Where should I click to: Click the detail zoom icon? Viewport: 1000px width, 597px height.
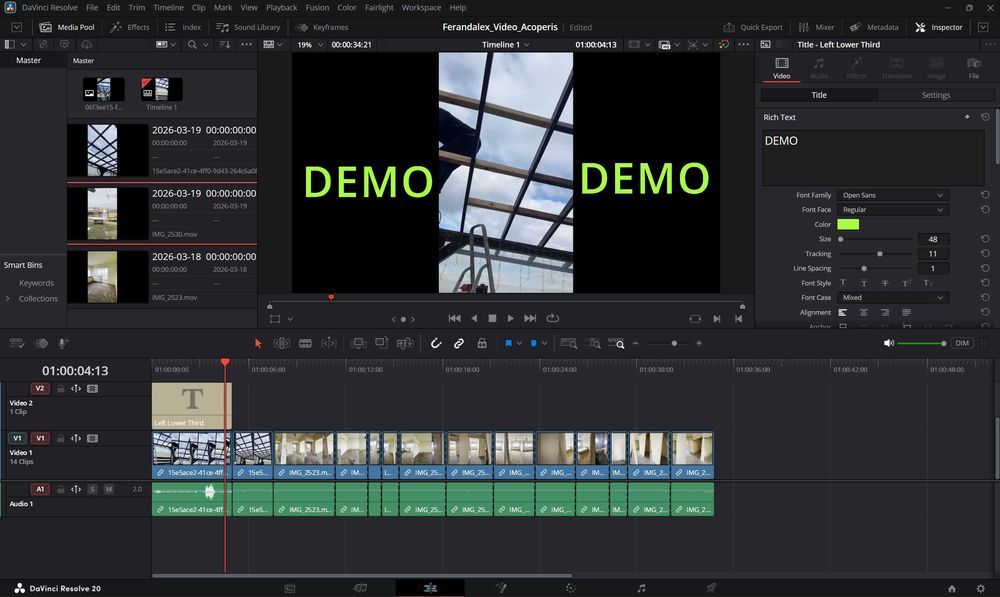594,343
